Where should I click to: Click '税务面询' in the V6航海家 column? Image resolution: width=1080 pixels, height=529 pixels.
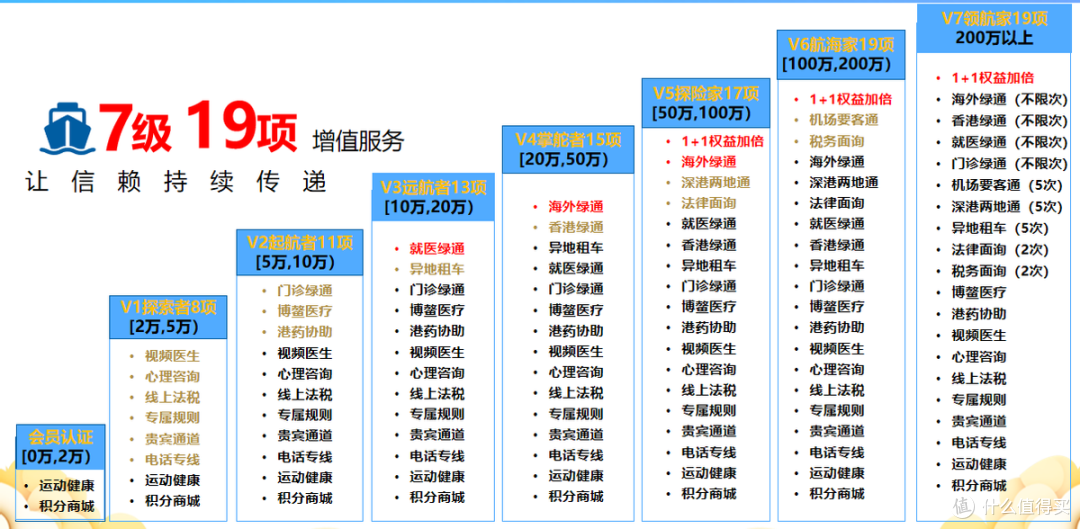click(837, 141)
